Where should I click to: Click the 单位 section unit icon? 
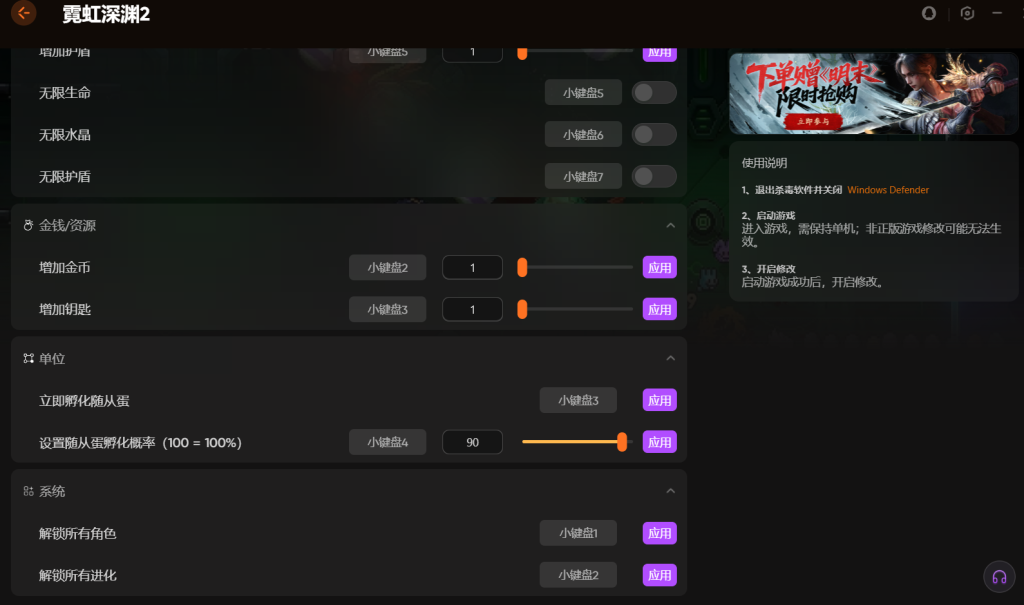pos(28,358)
